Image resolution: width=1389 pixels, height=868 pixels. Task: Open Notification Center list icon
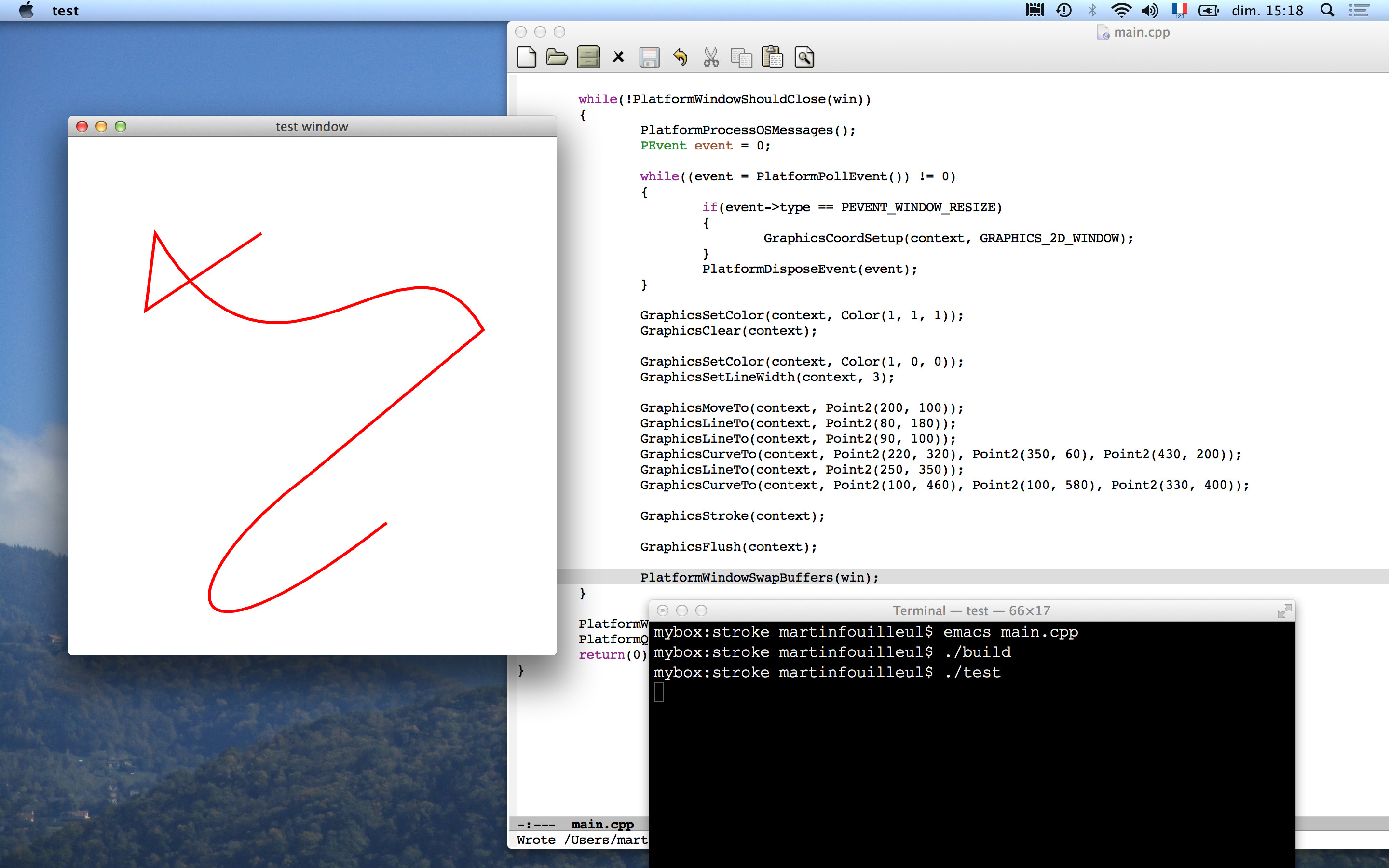point(1359,10)
